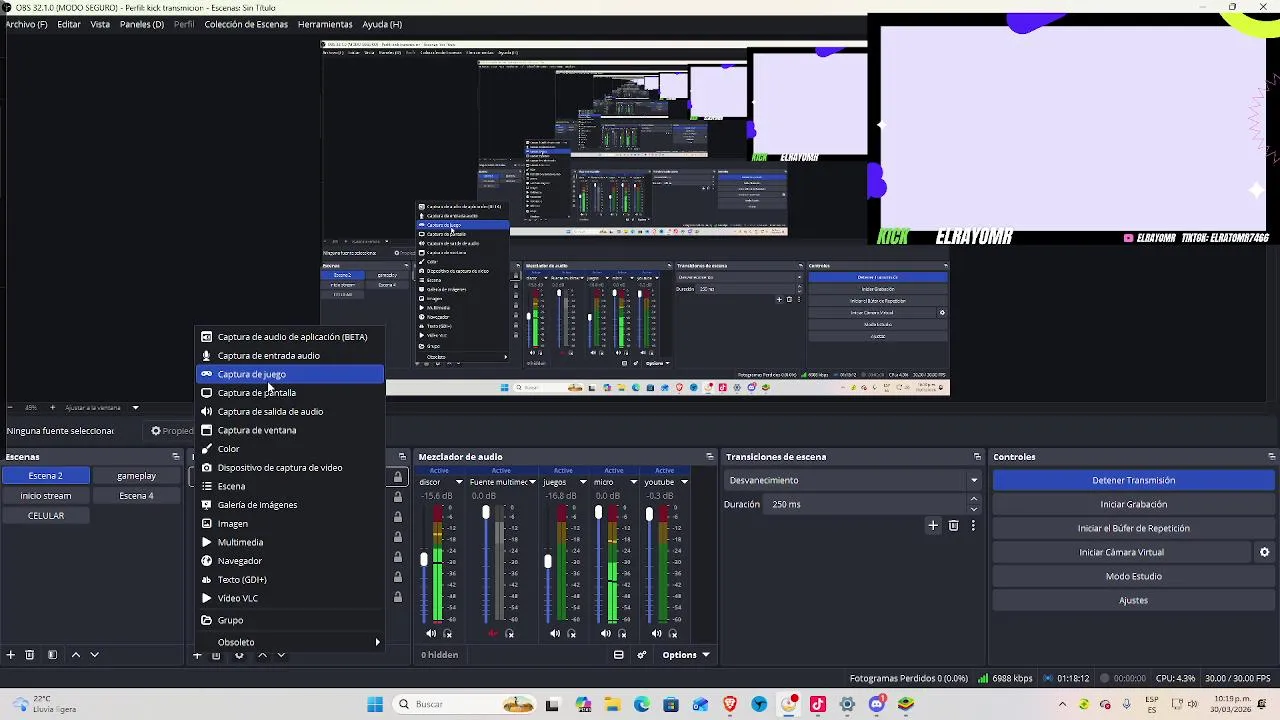Pop out the Controles dock
1280x720 pixels.
[1271, 457]
